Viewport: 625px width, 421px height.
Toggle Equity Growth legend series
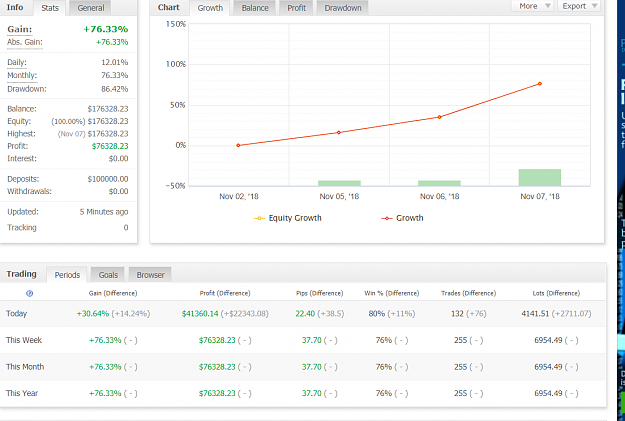288,218
